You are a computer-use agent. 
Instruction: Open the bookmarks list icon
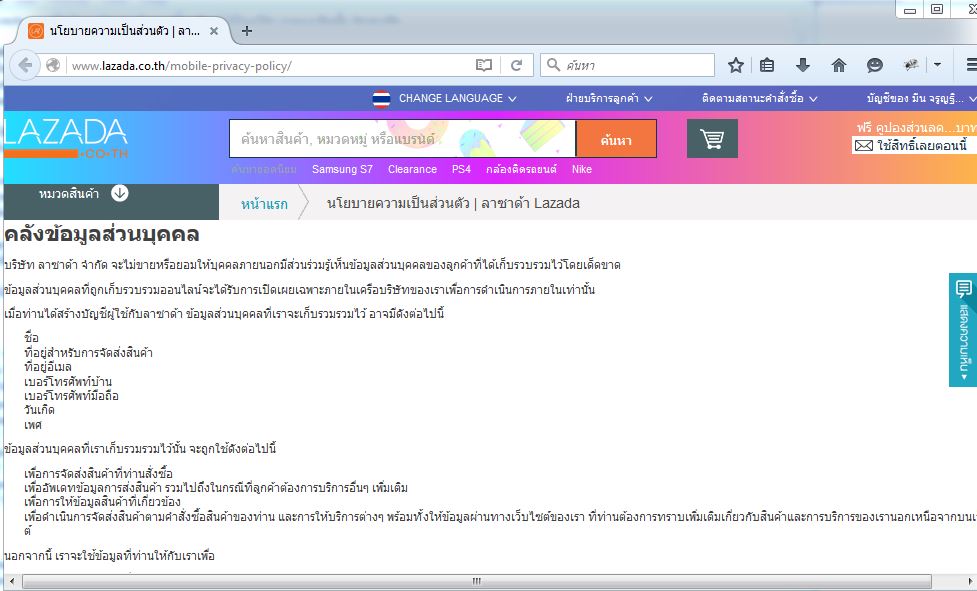click(767, 65)
